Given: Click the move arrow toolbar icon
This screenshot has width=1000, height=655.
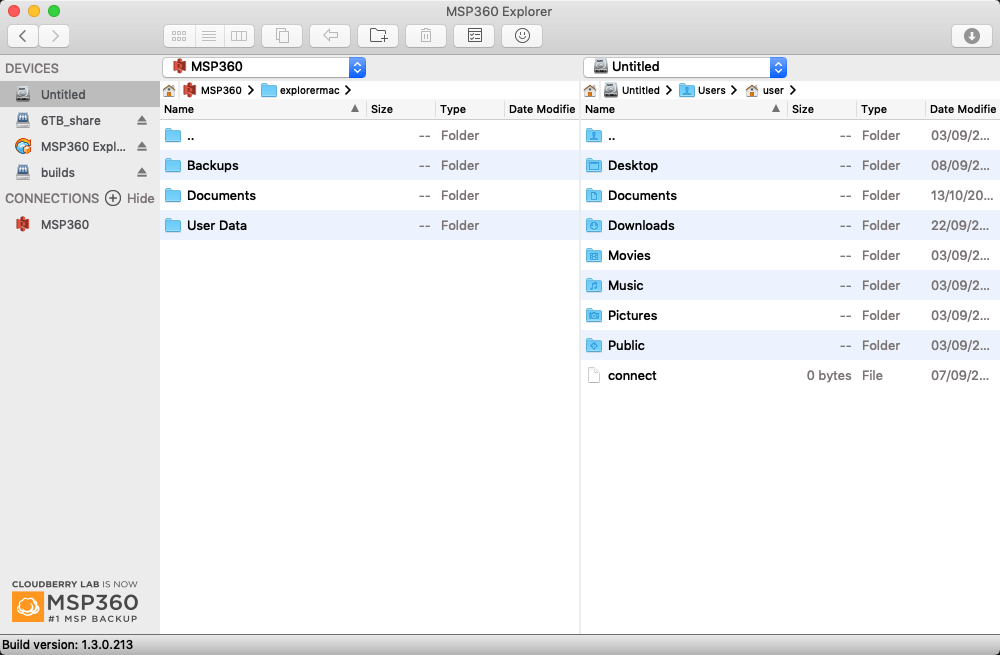Looking at the screenshot, I should 330,36.
